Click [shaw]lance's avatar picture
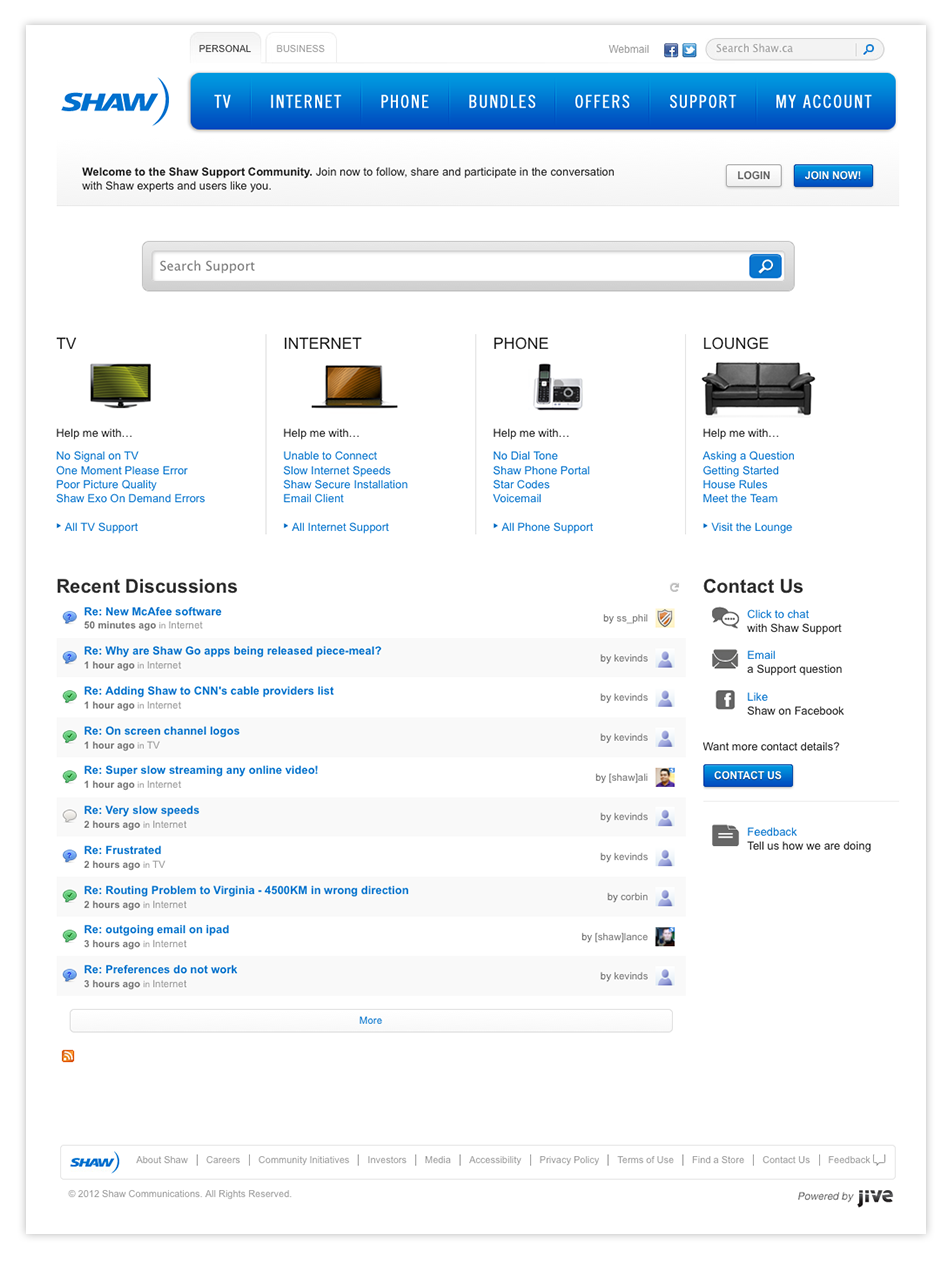This screenshot has height=1266, width=950. 665,937
